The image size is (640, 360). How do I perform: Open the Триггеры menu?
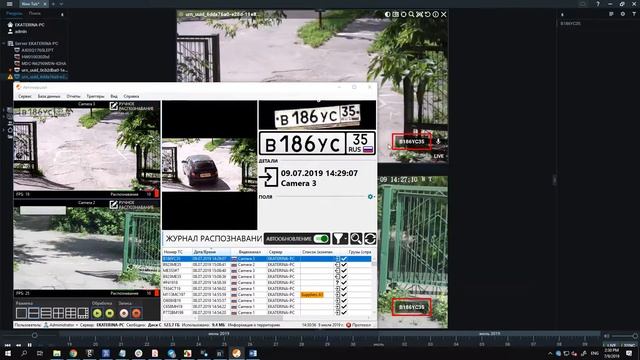(x=96, y=96)
